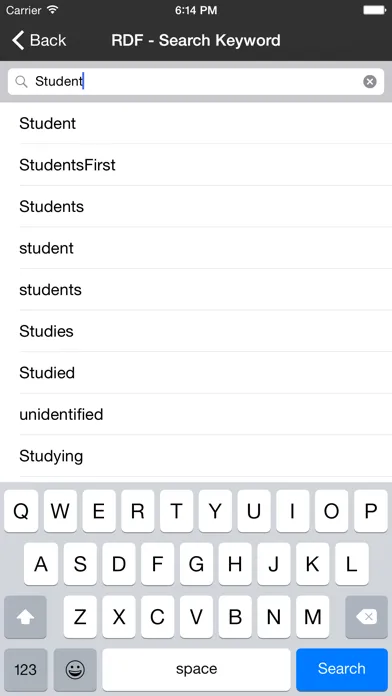Tap the Wi-Fi icon in status bar
Viewport: 392px width, 696px height.
point(53,10)
